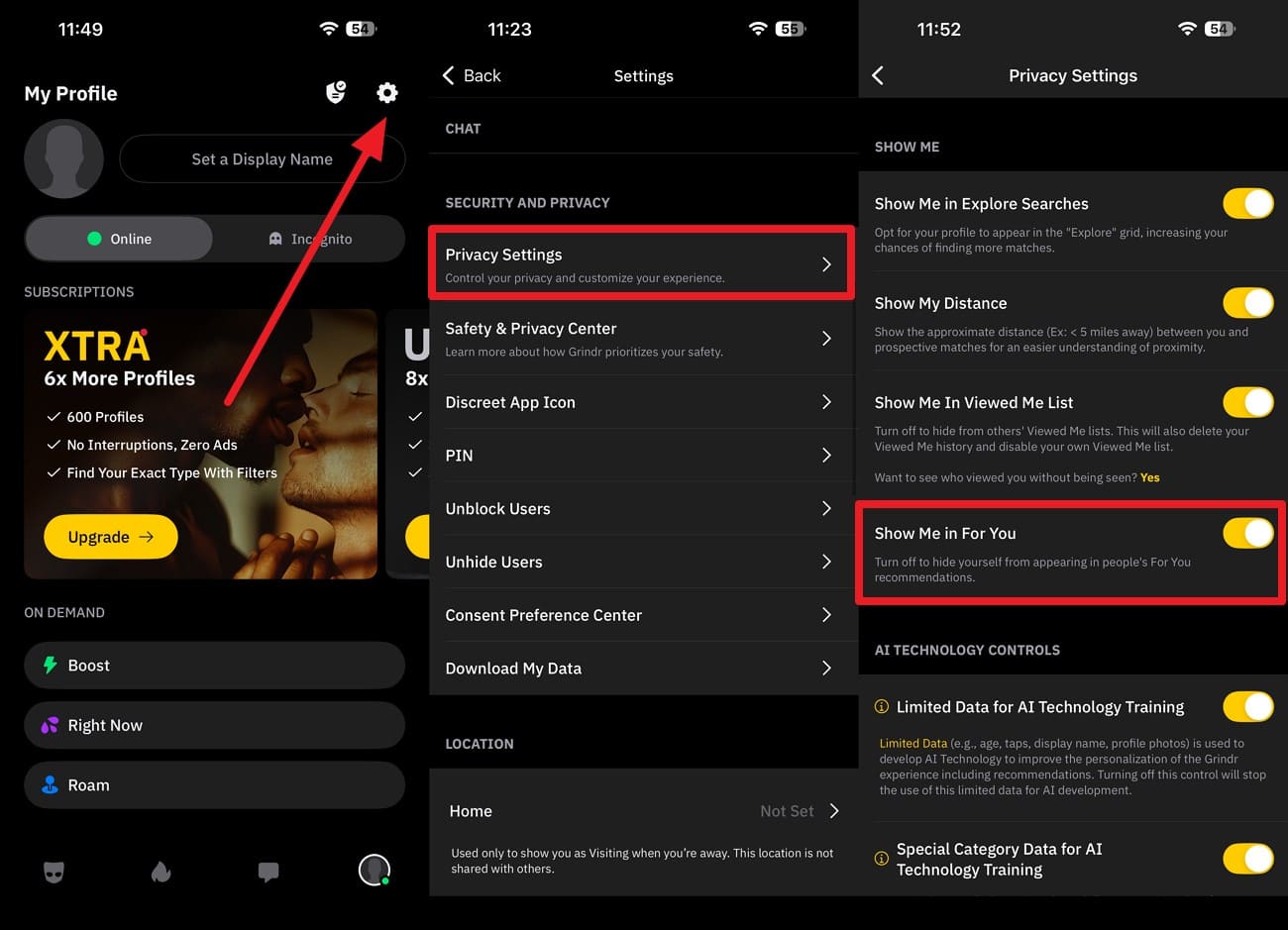Tap Set a Display Name field
The width and height of the screenshot is (1288, 930).
tap(262, 159)
